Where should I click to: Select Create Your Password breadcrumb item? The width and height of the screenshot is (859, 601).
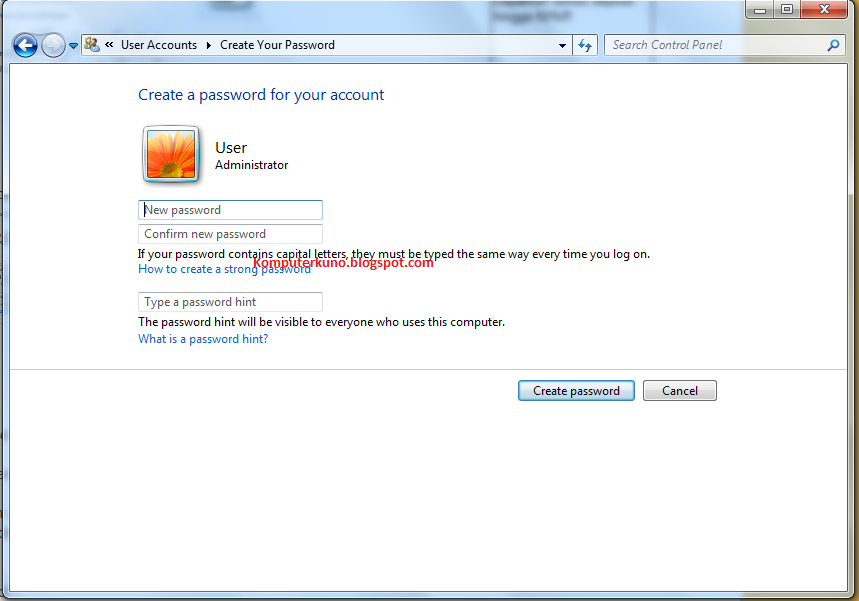(277, 45)
